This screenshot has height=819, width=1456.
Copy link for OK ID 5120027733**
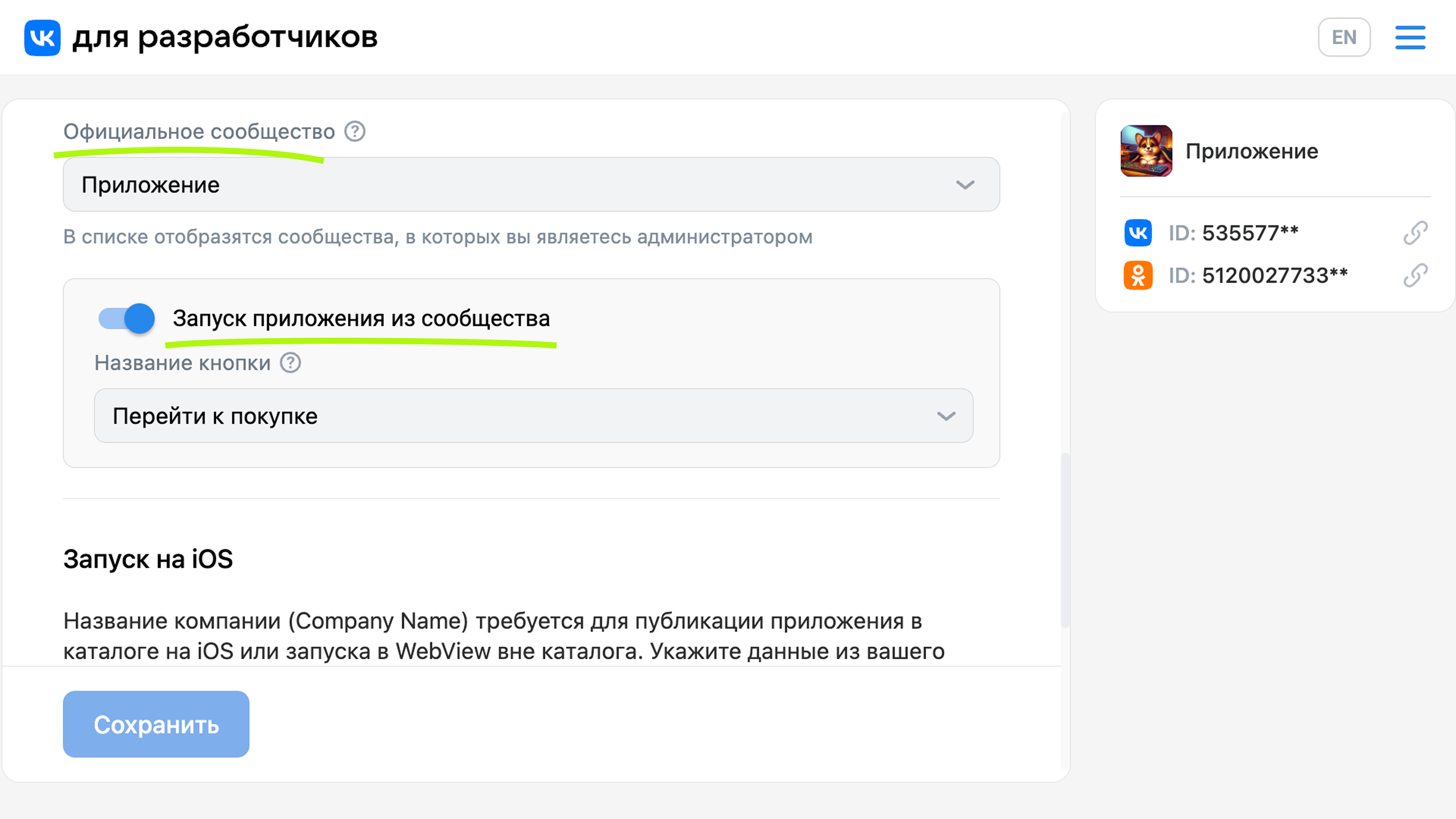(x=1415, y=275)
